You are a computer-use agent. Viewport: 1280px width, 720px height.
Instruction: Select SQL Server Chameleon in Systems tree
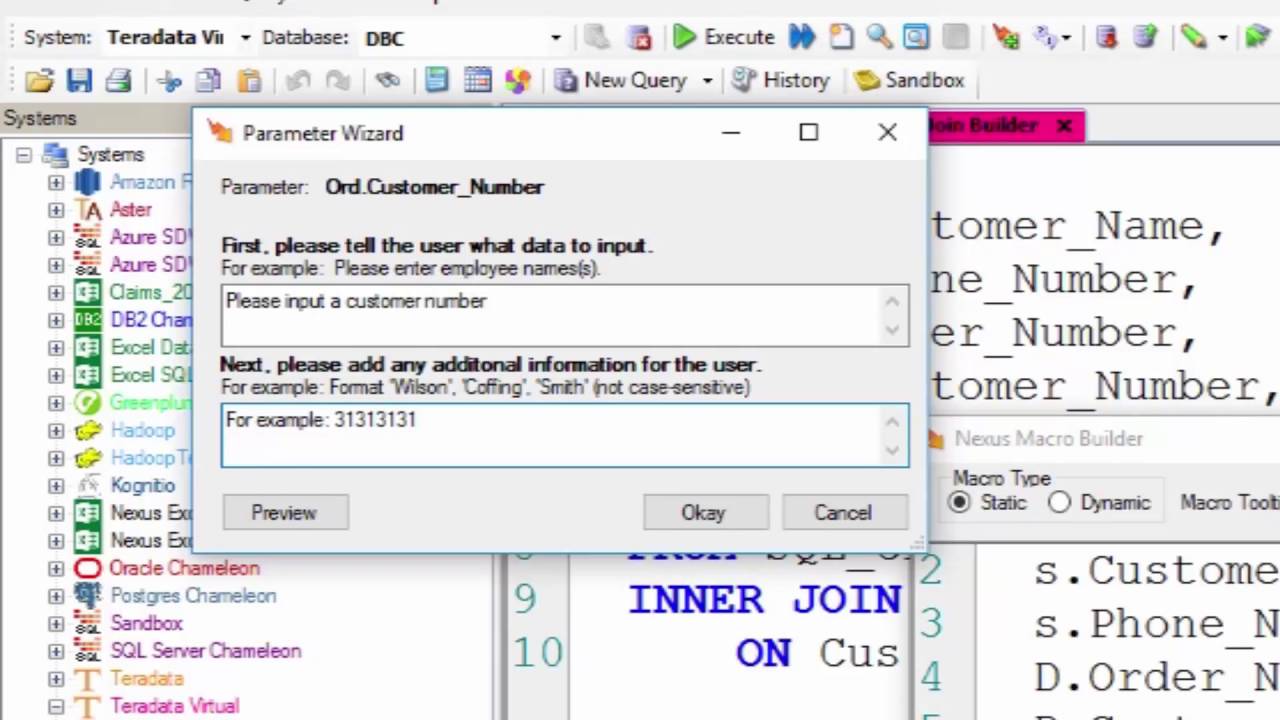point(205,650)
